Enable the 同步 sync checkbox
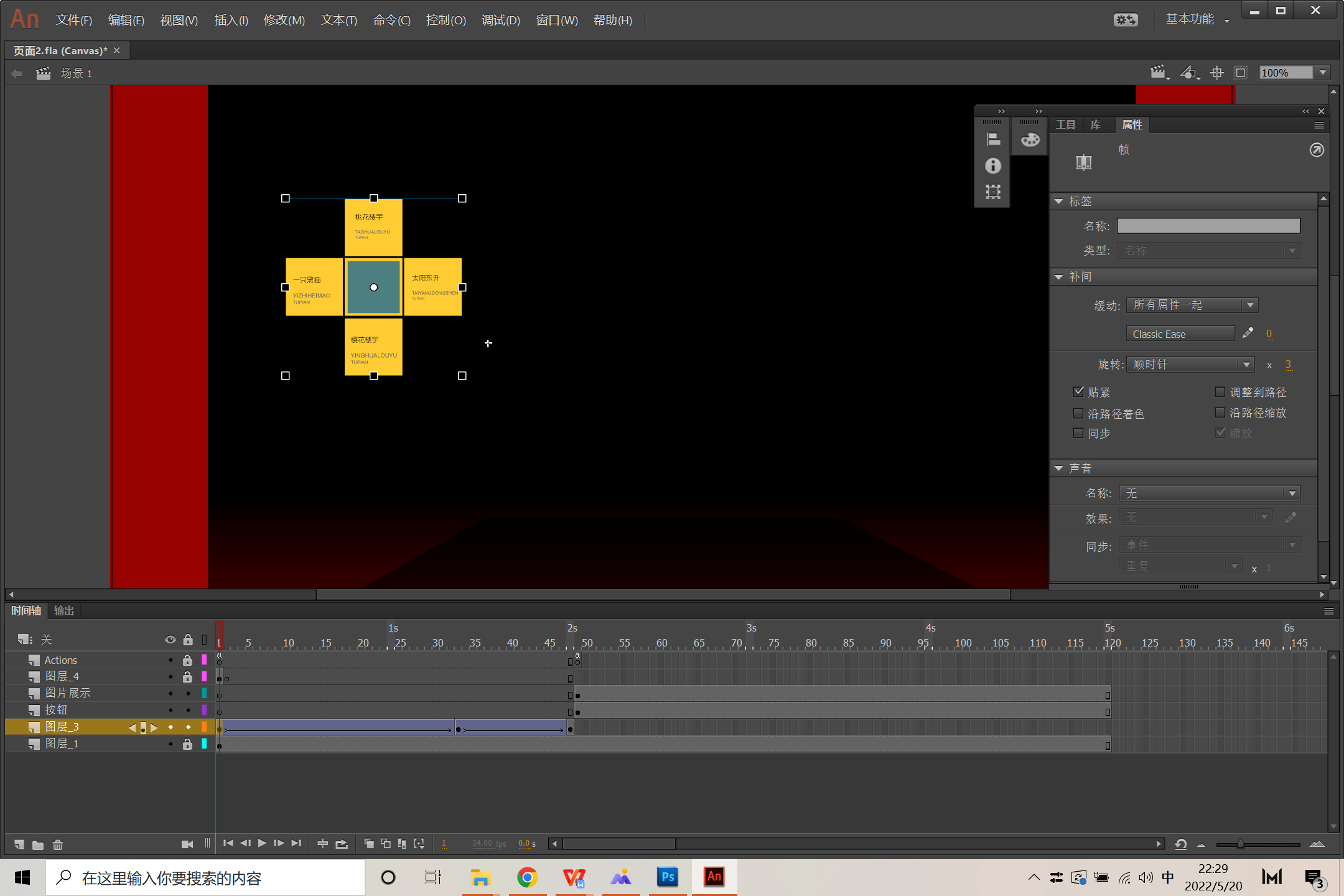Screen dimensions: 1344x896 [1079, 433]
